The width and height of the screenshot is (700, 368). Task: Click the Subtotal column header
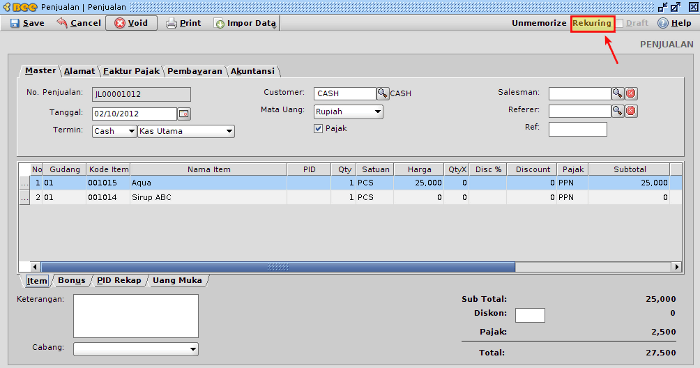tap(629, 169)
